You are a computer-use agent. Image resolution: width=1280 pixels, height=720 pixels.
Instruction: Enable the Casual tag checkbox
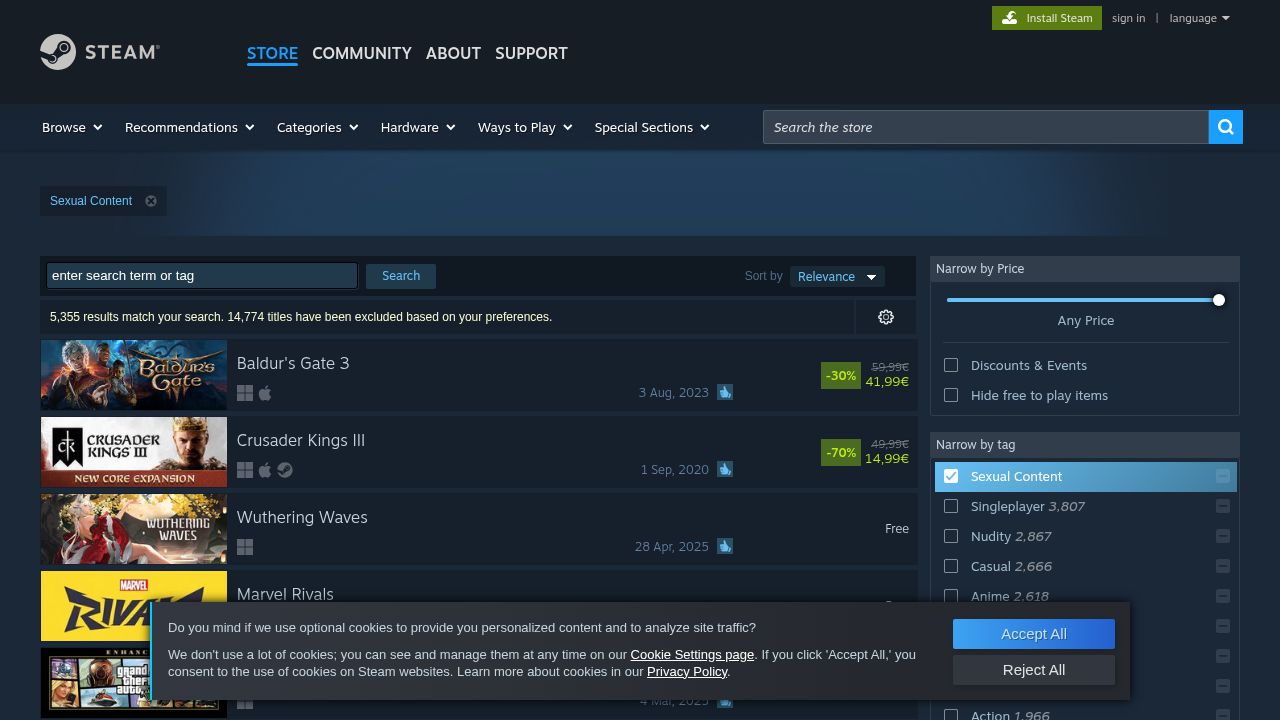(x=951, y=566)
